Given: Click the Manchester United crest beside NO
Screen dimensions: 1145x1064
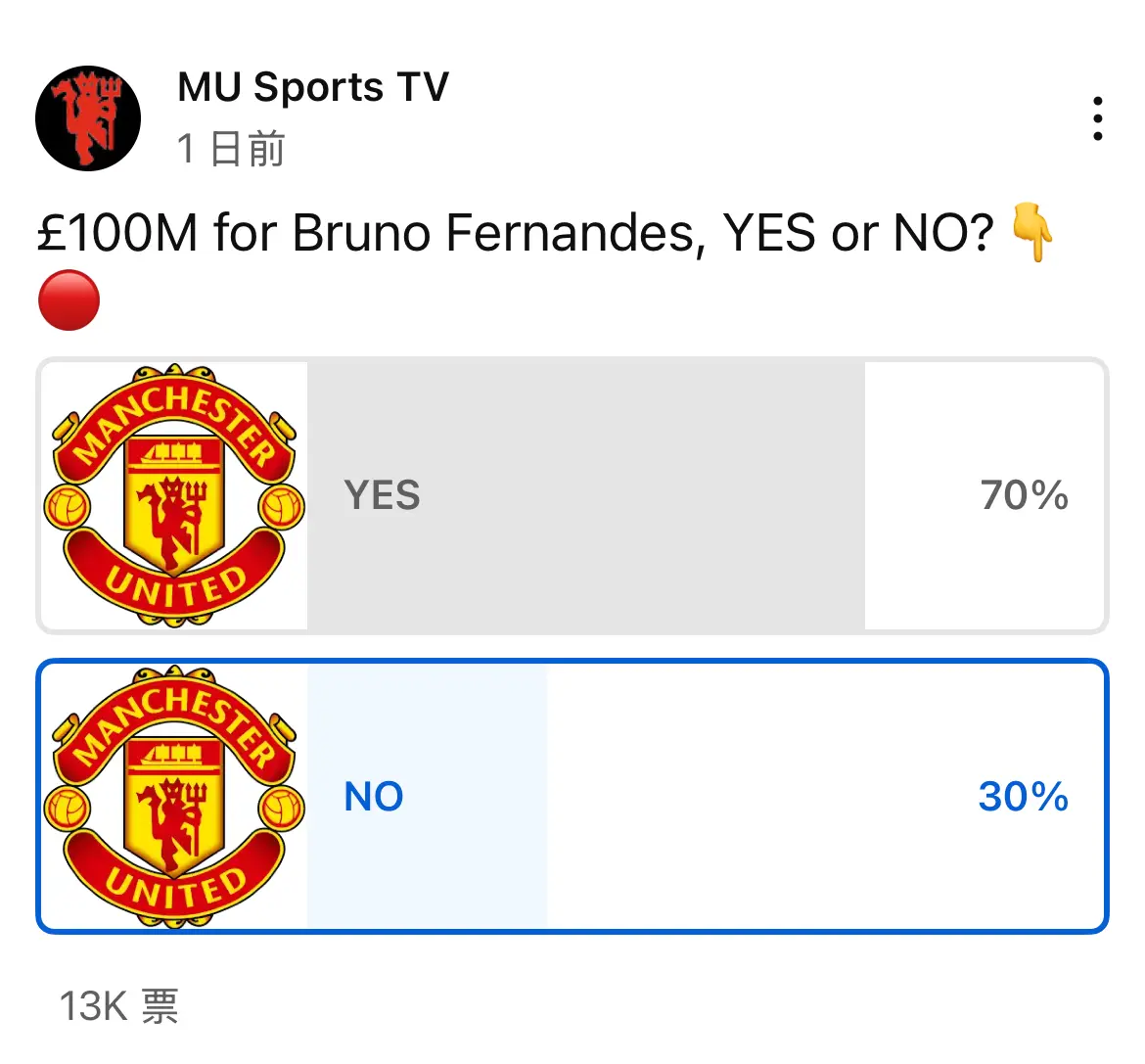Looking at the screenshot, I should pos(174,797).
